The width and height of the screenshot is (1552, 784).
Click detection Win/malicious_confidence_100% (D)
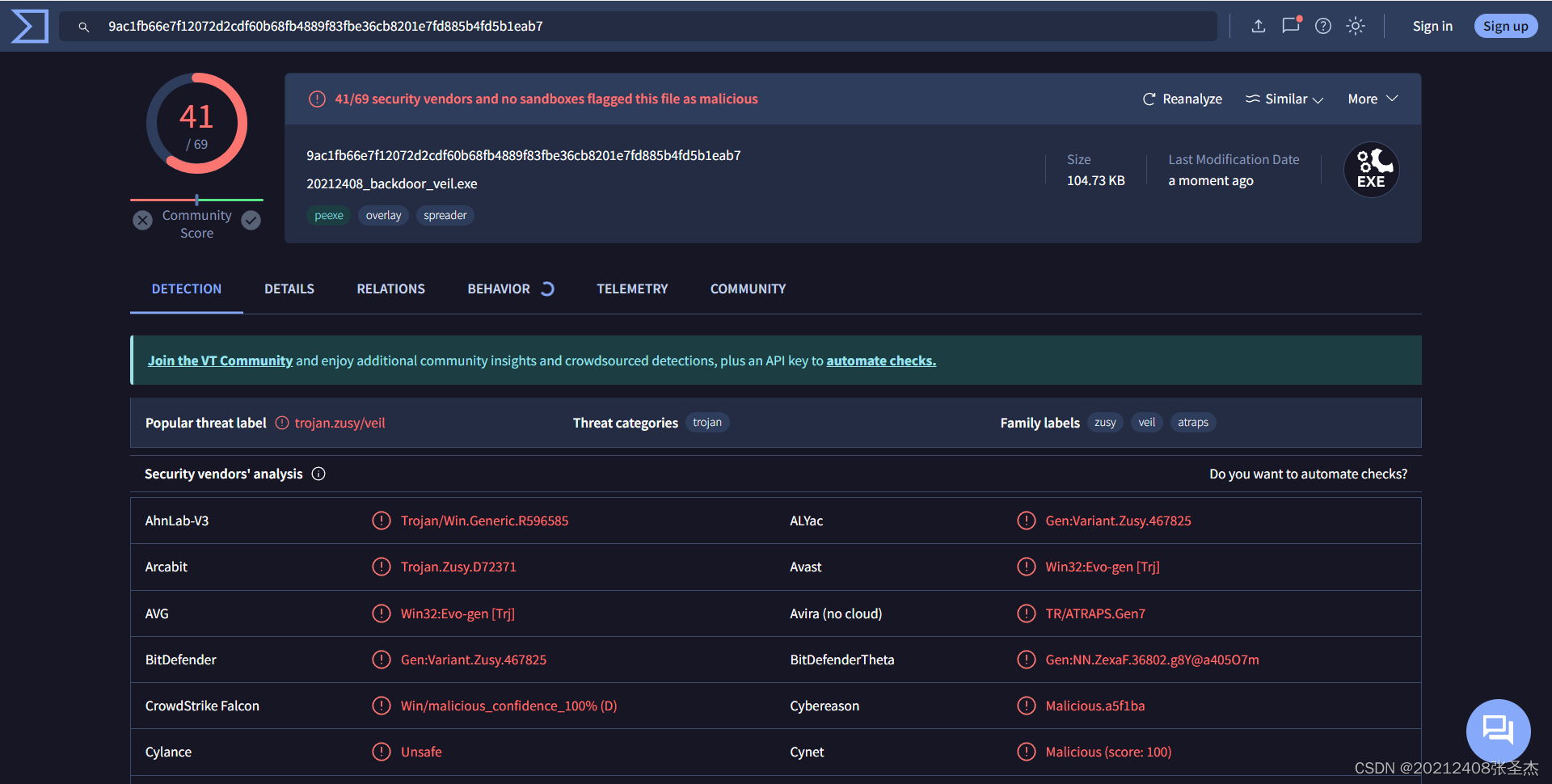click(x=509, y=706)
